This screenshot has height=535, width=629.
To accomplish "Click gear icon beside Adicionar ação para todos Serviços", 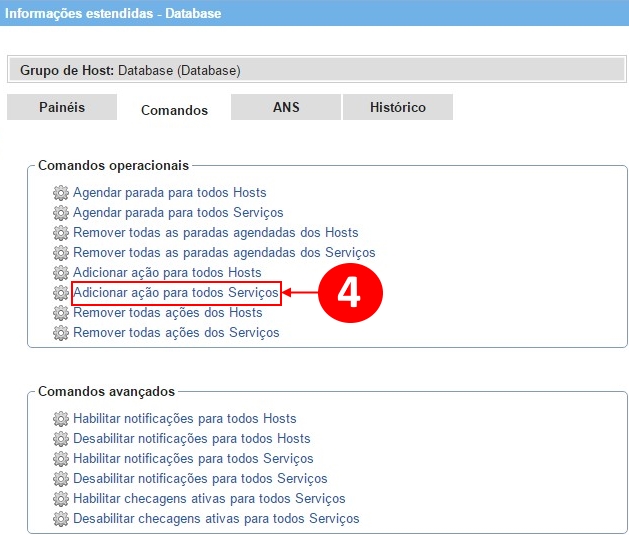I will click(x=61, y=292).
